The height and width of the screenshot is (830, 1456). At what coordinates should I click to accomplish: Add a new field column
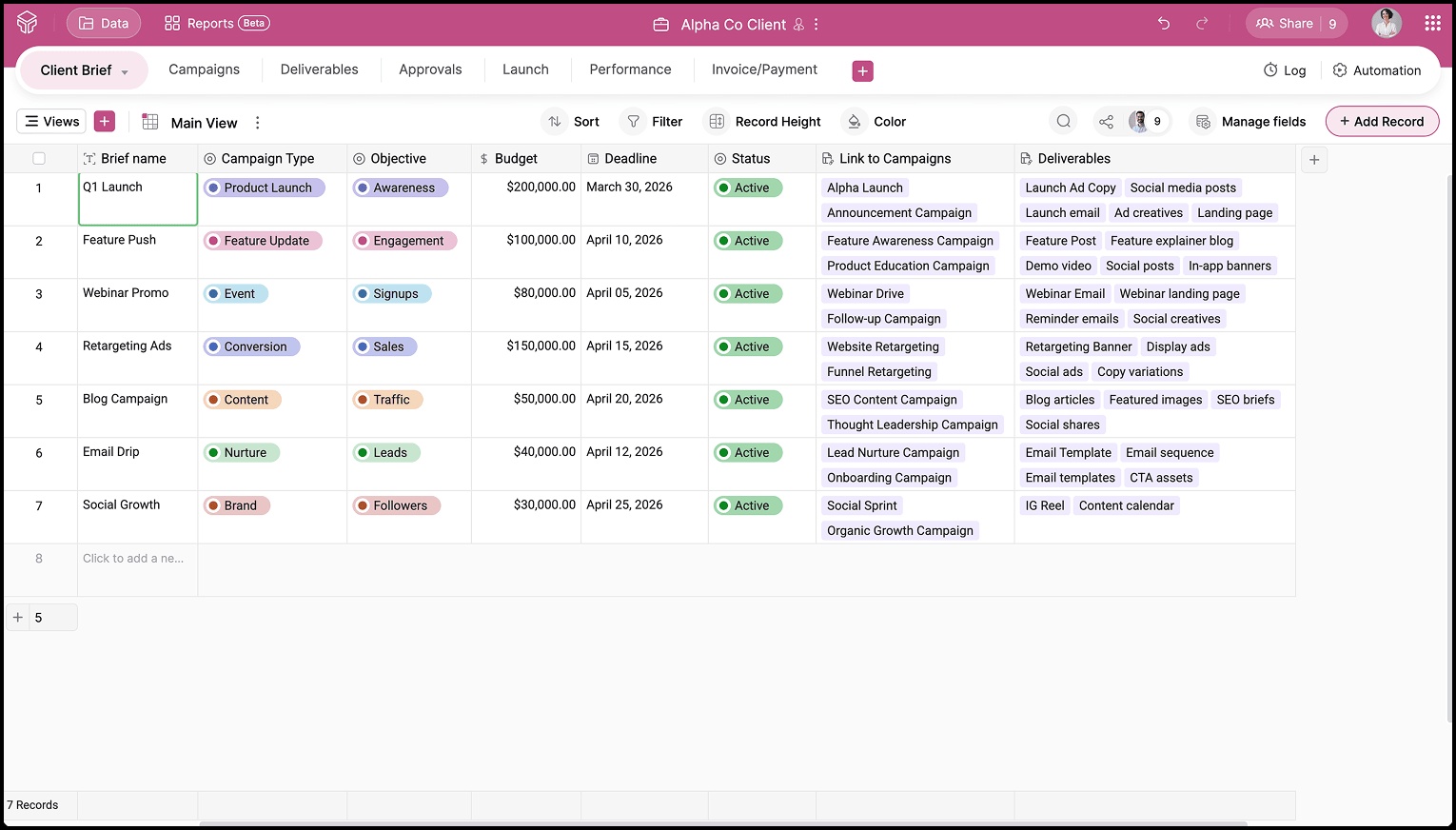1314,160
